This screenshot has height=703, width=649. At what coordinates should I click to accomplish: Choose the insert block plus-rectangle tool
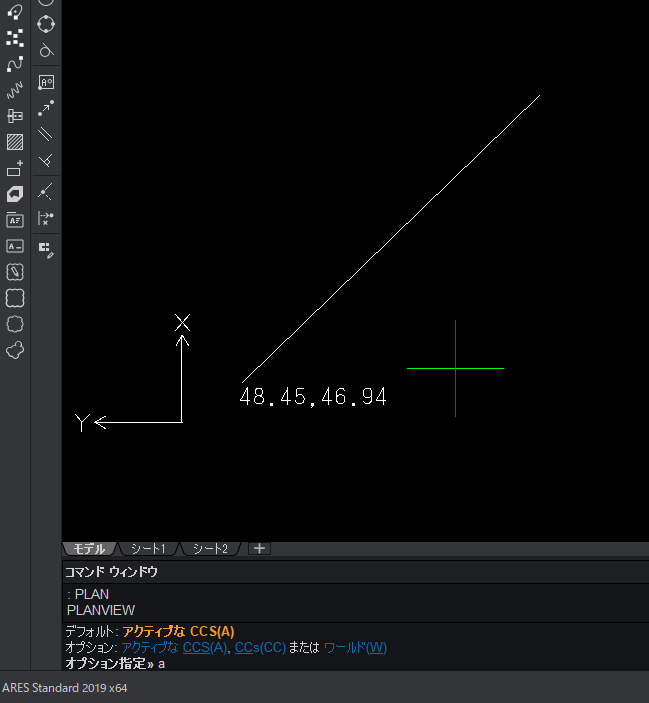point(15,168)
